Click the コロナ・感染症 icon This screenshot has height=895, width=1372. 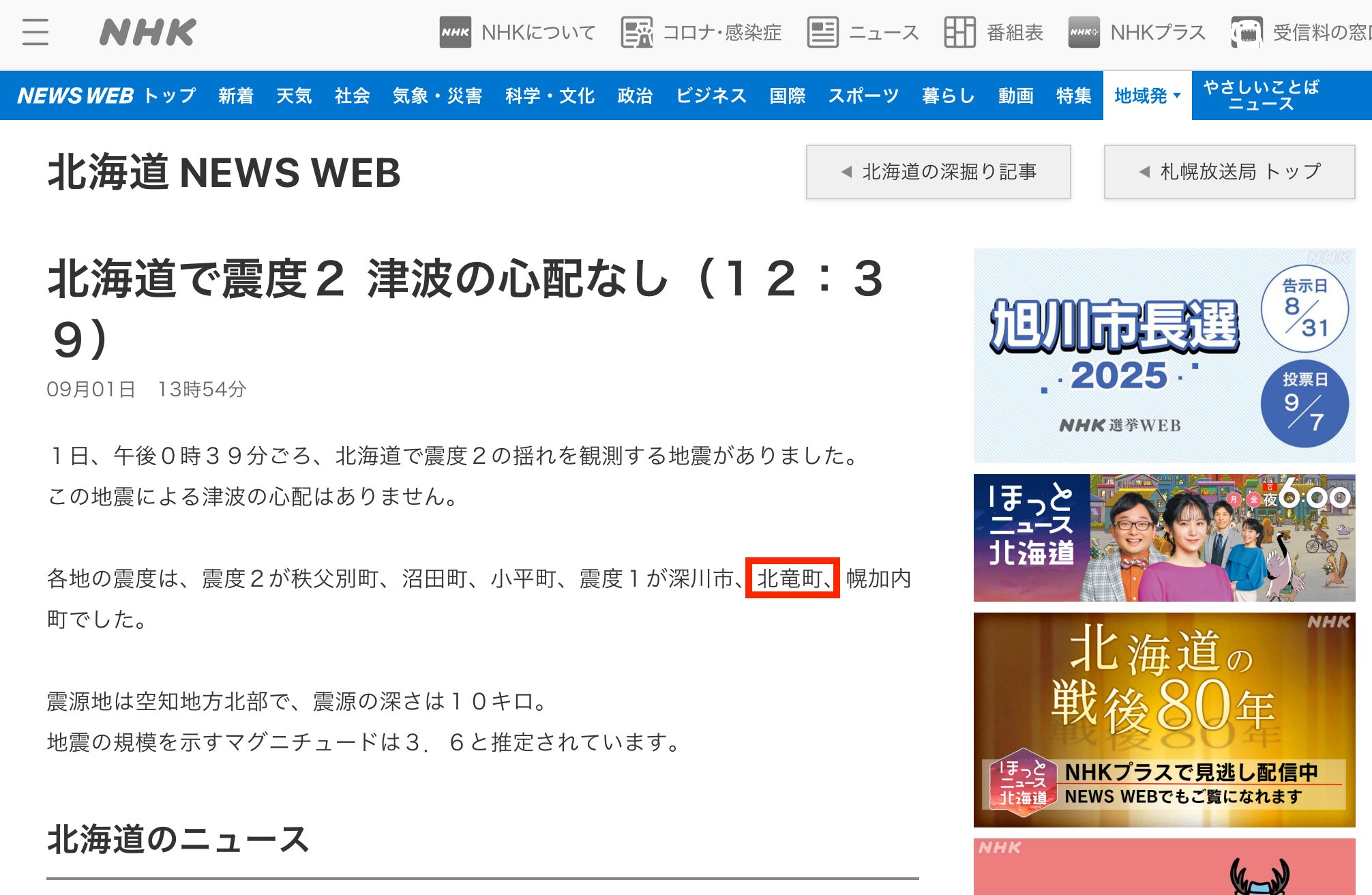click(636, 32)
